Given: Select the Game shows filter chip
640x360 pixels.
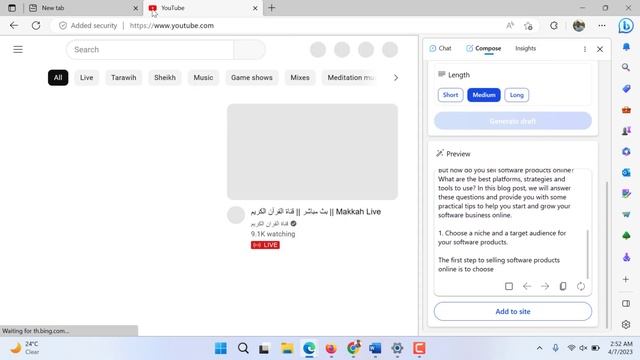Looking at the screenshot, I should (x=251, y=78).
